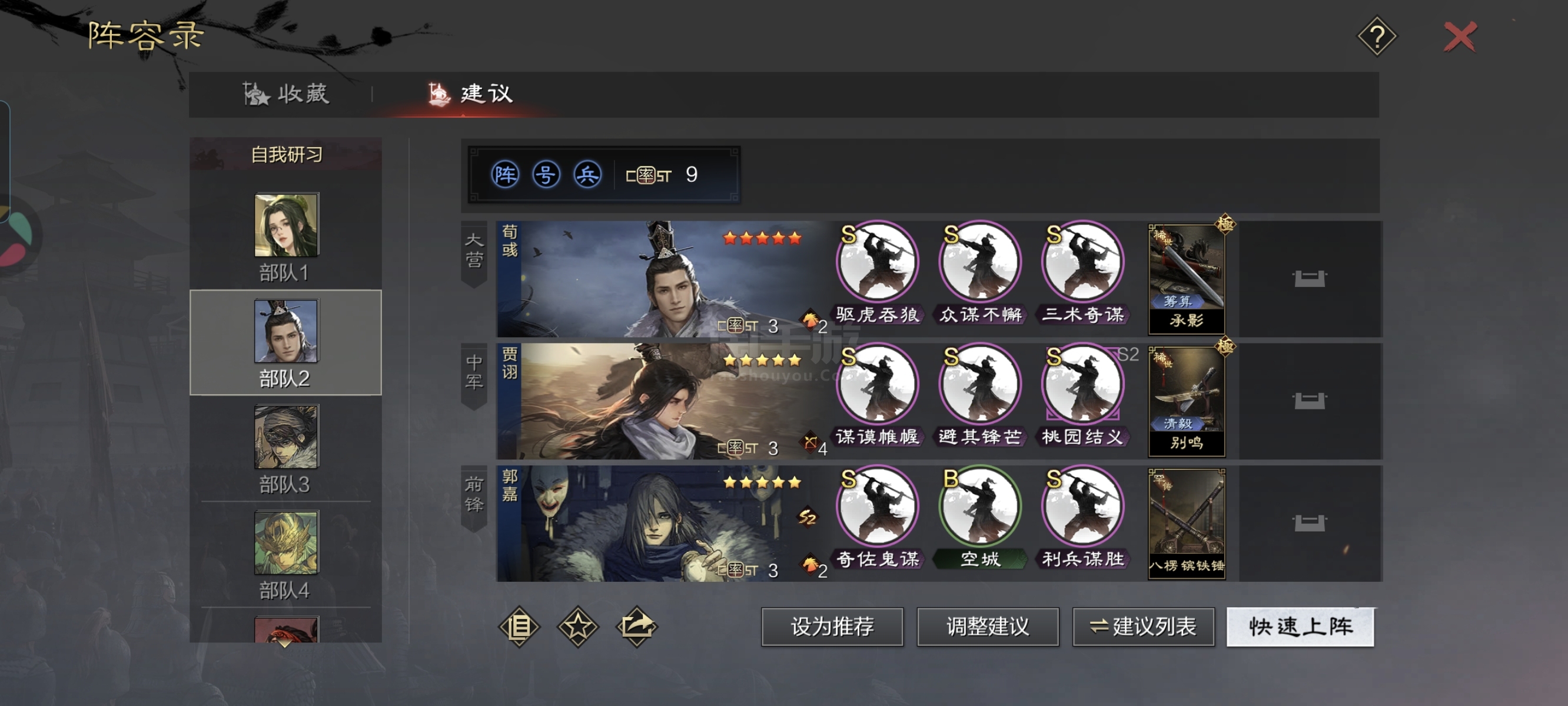Open the 荀彧 hero card

click(x=663, y=279)
